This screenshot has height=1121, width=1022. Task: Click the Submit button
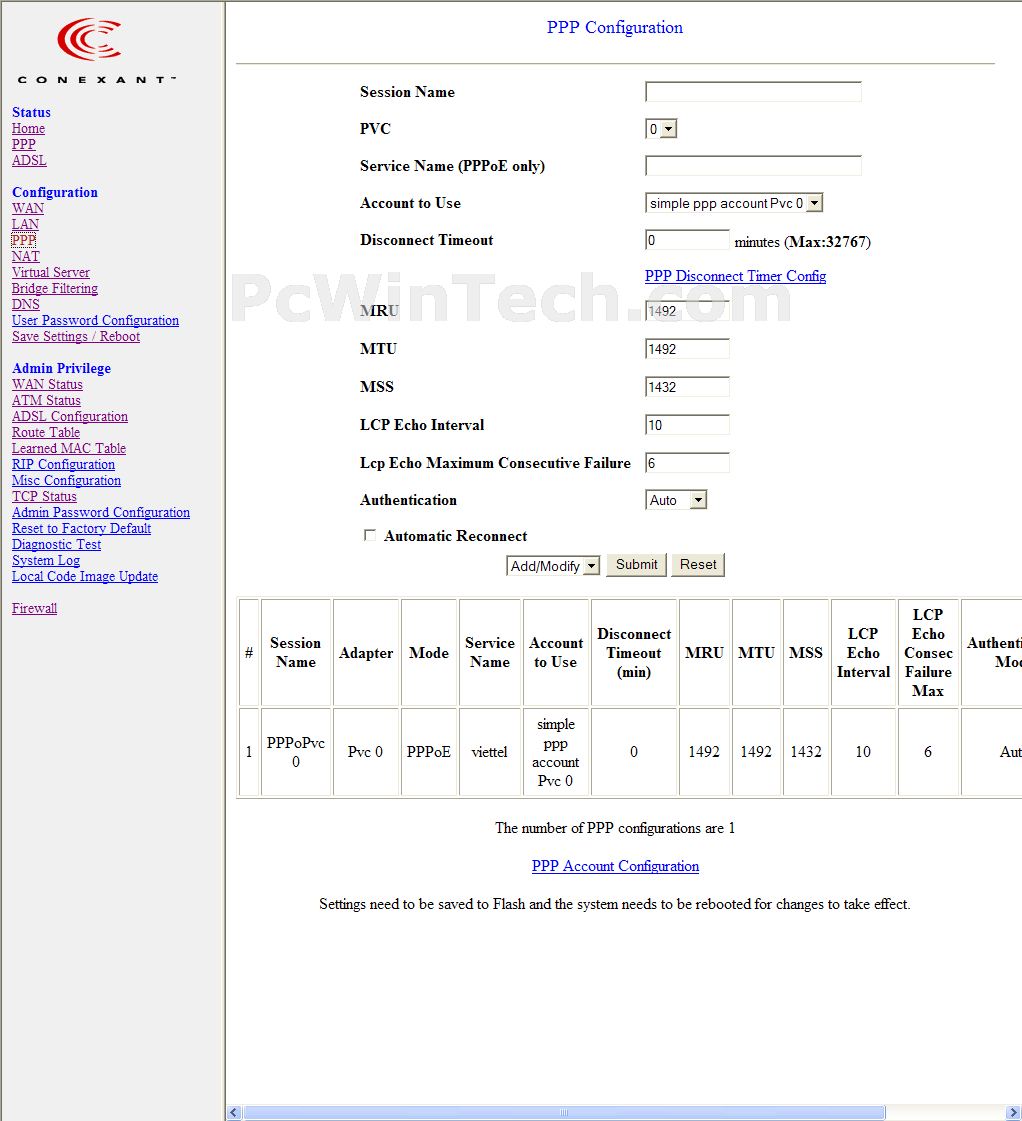coord(636,565)
